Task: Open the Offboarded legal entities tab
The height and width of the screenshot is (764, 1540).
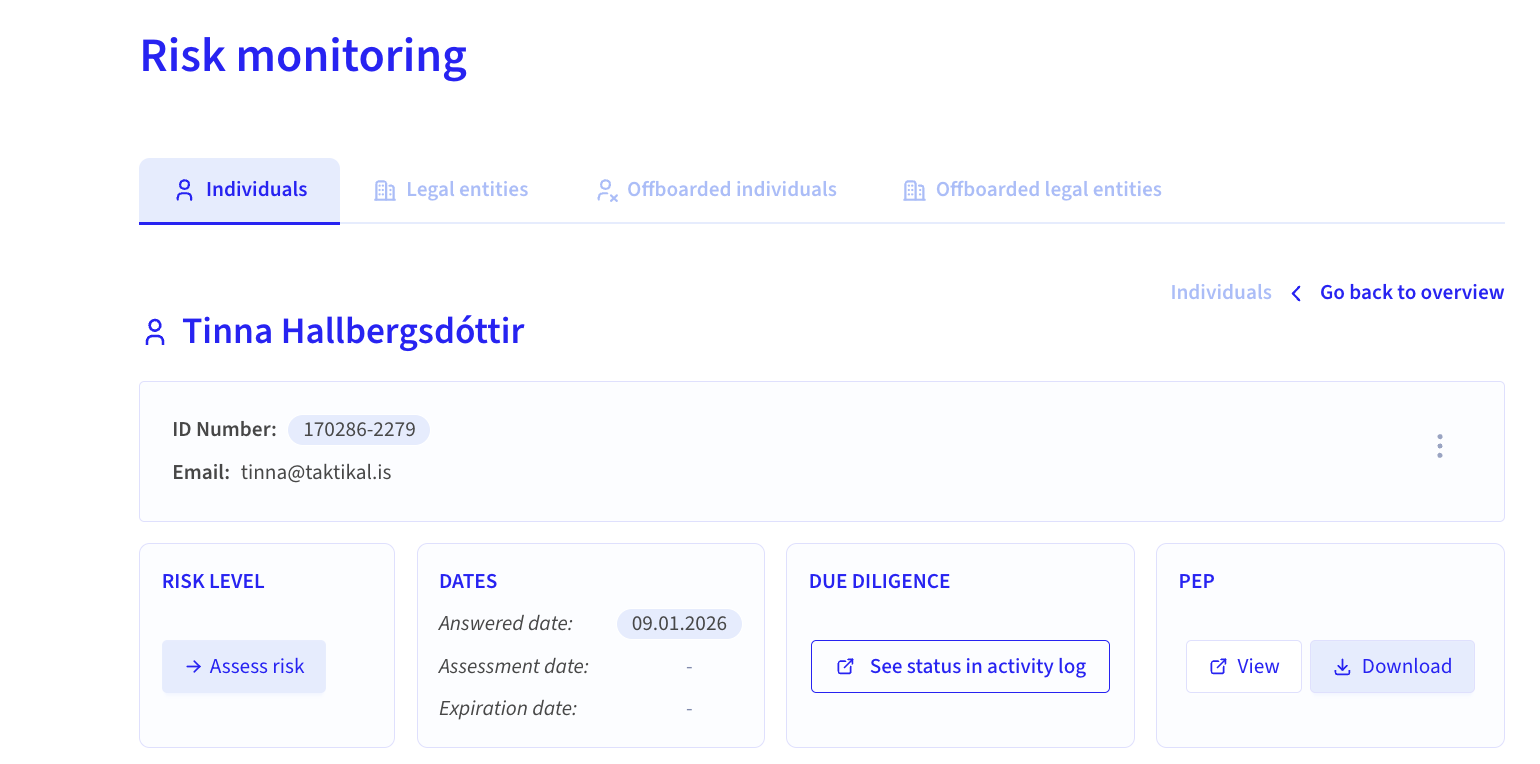Action: (1032, 190)
